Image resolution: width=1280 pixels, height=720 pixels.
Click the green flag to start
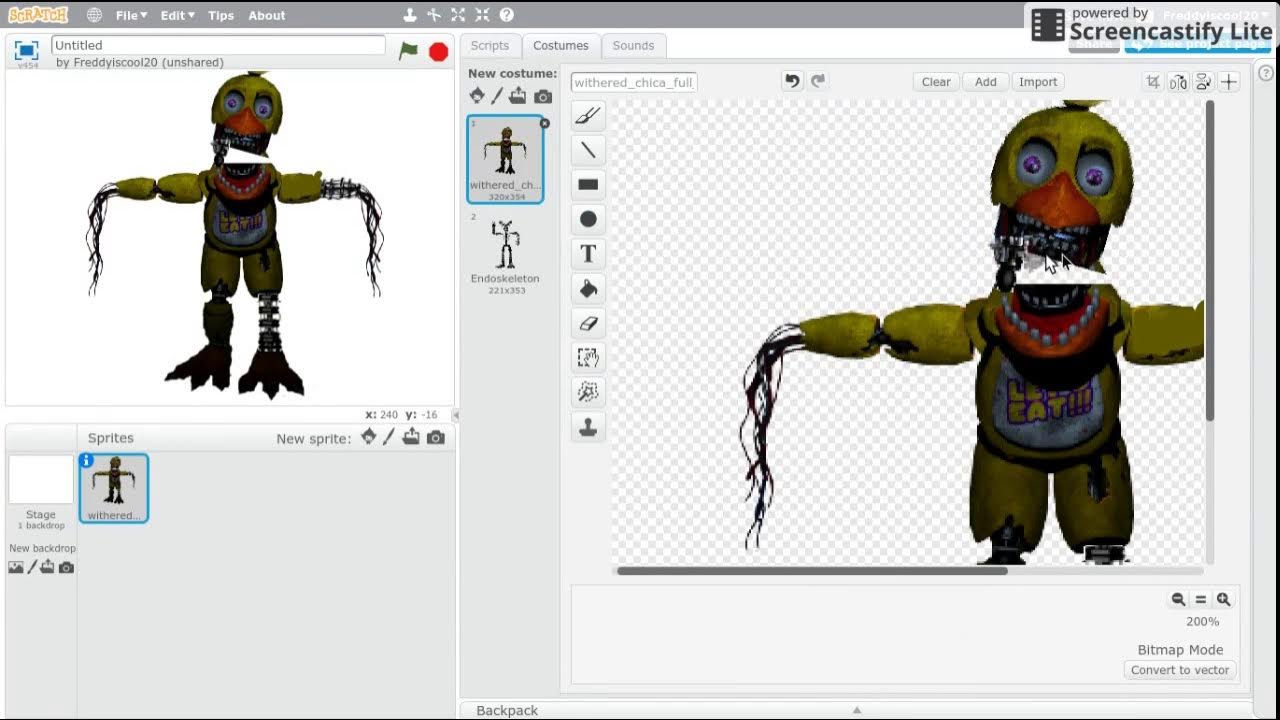[x=408, y=51]
